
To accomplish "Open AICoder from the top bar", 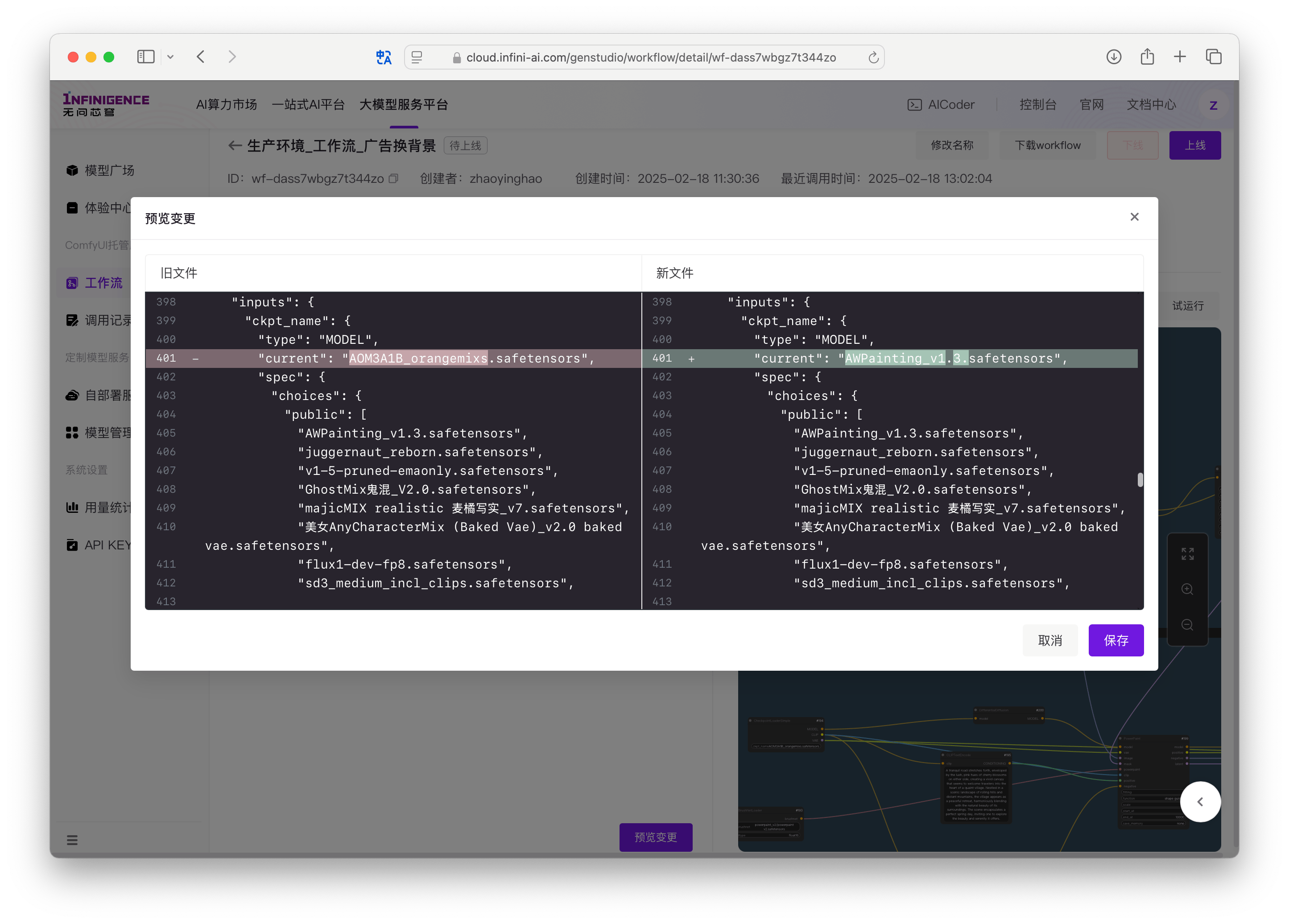I will (941, 104).
